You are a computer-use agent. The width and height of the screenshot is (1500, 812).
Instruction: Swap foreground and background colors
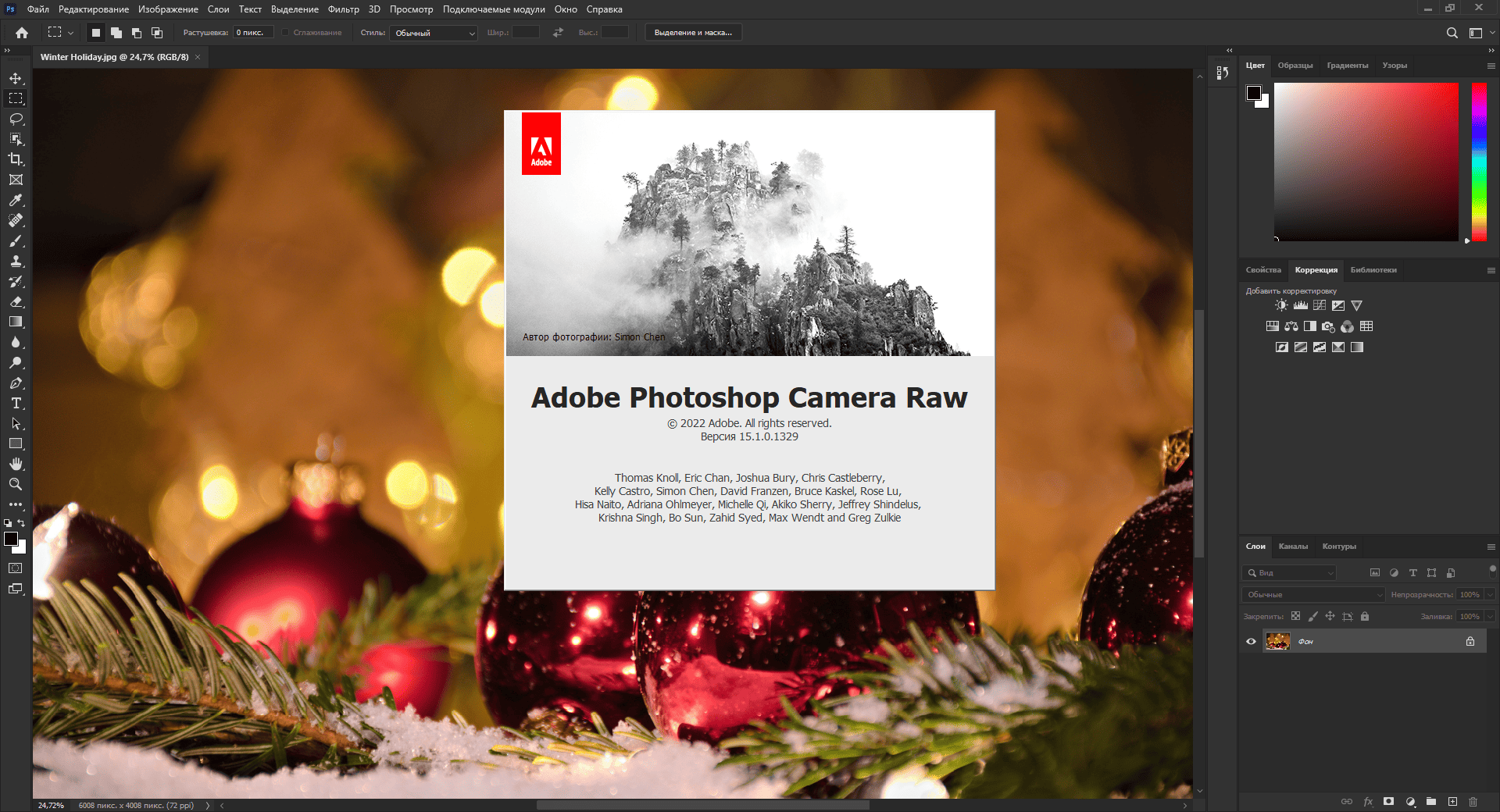click(x=21, y=523)
